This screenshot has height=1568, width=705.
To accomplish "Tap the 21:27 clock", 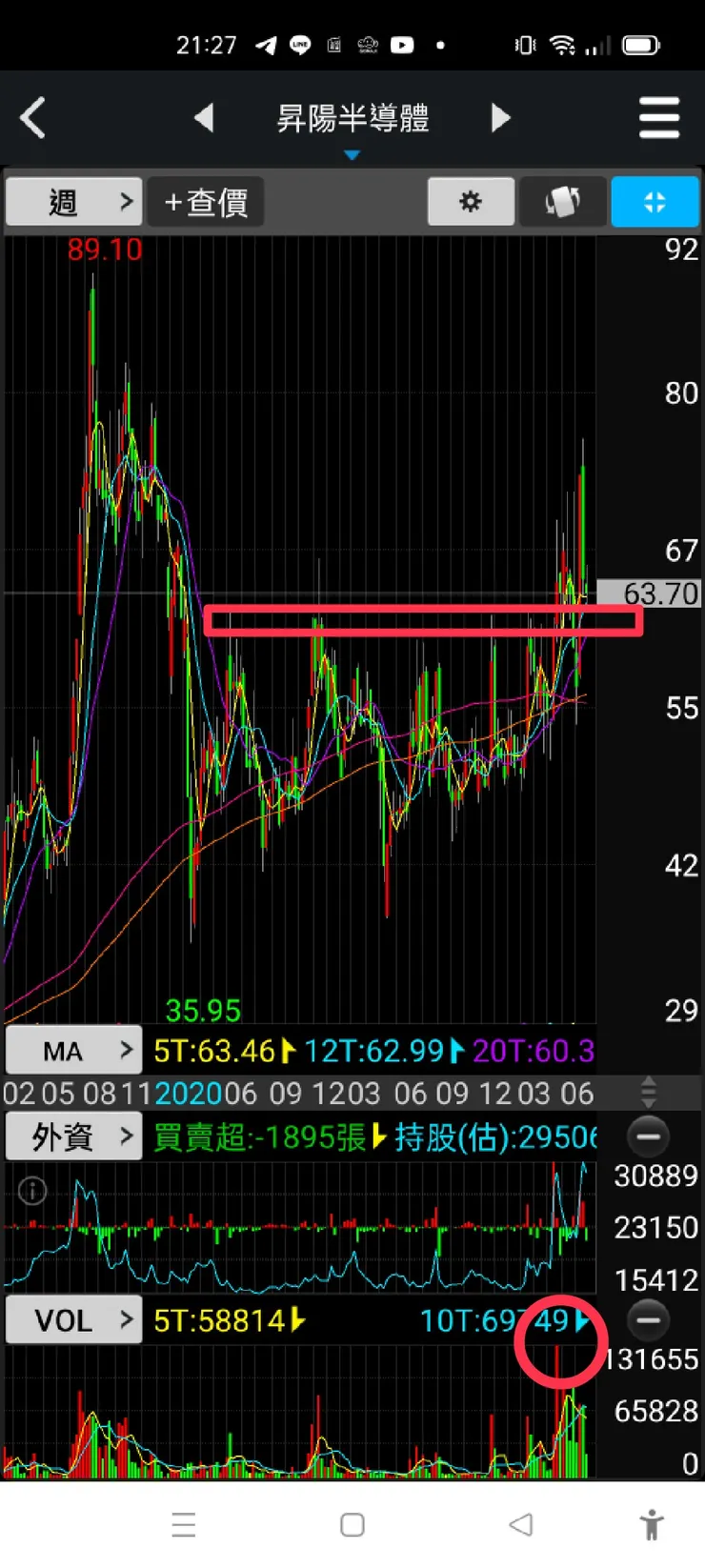I will tap(206, 45).
